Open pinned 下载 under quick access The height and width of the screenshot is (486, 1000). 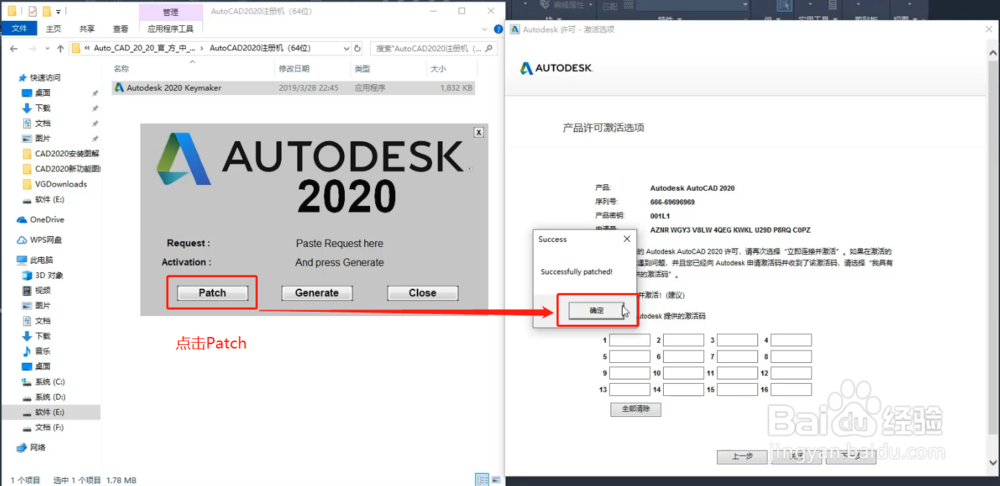(43, 108)
